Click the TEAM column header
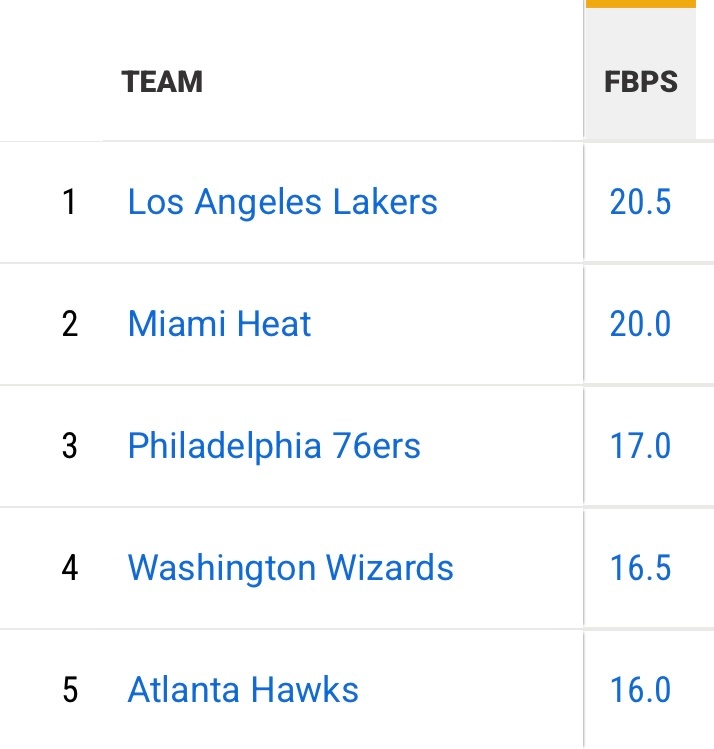The image size is (714, 749). click(x=162, y=81)
